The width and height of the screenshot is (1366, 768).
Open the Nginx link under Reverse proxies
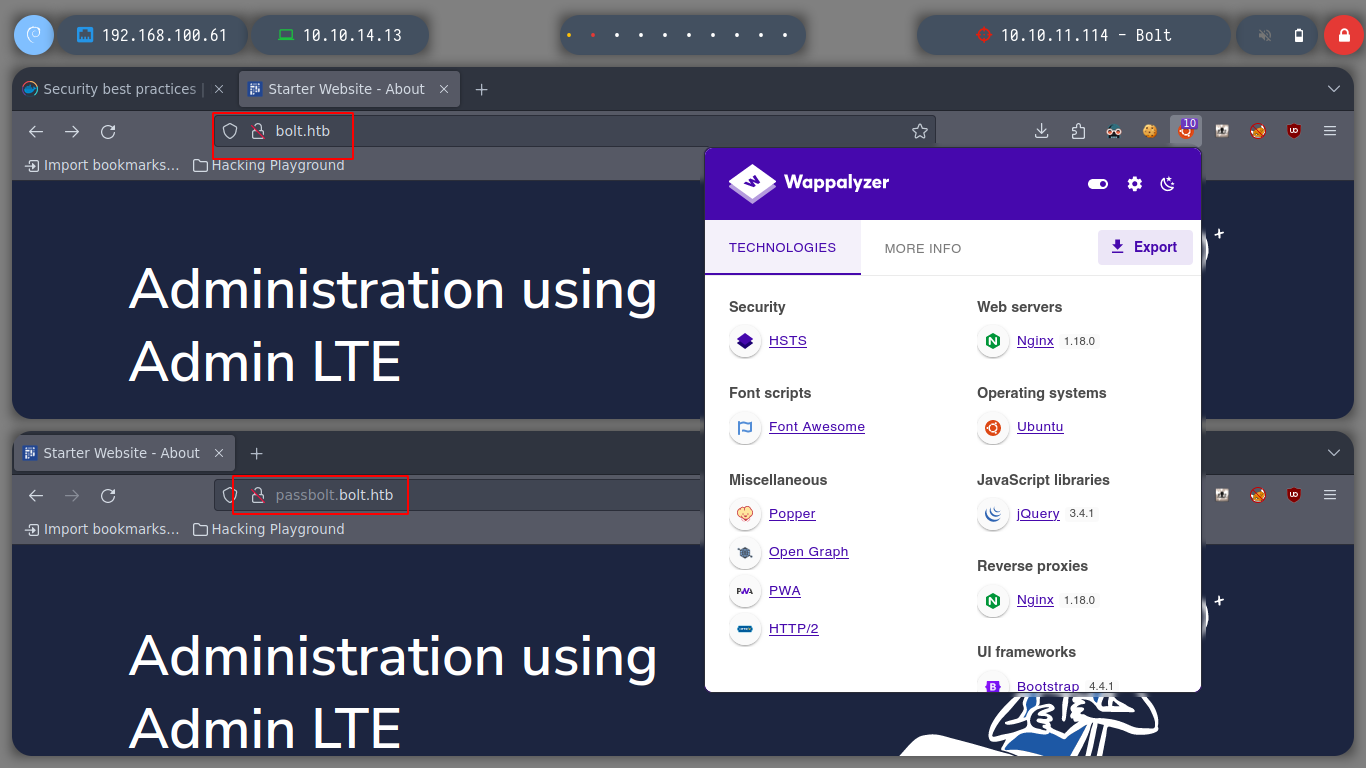point(1035,600)
